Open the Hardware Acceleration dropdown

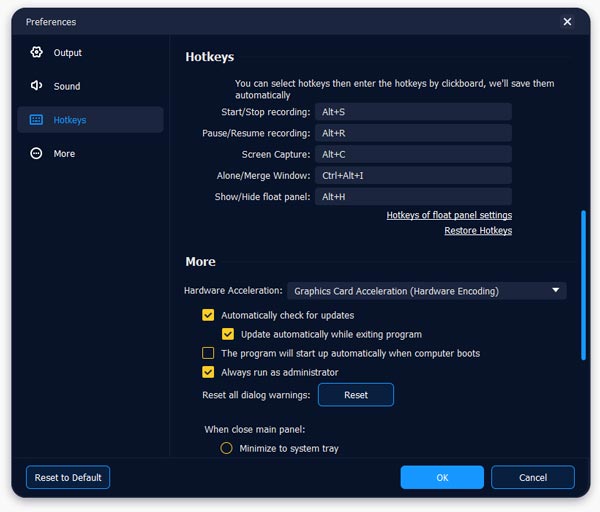pos(427,291)
